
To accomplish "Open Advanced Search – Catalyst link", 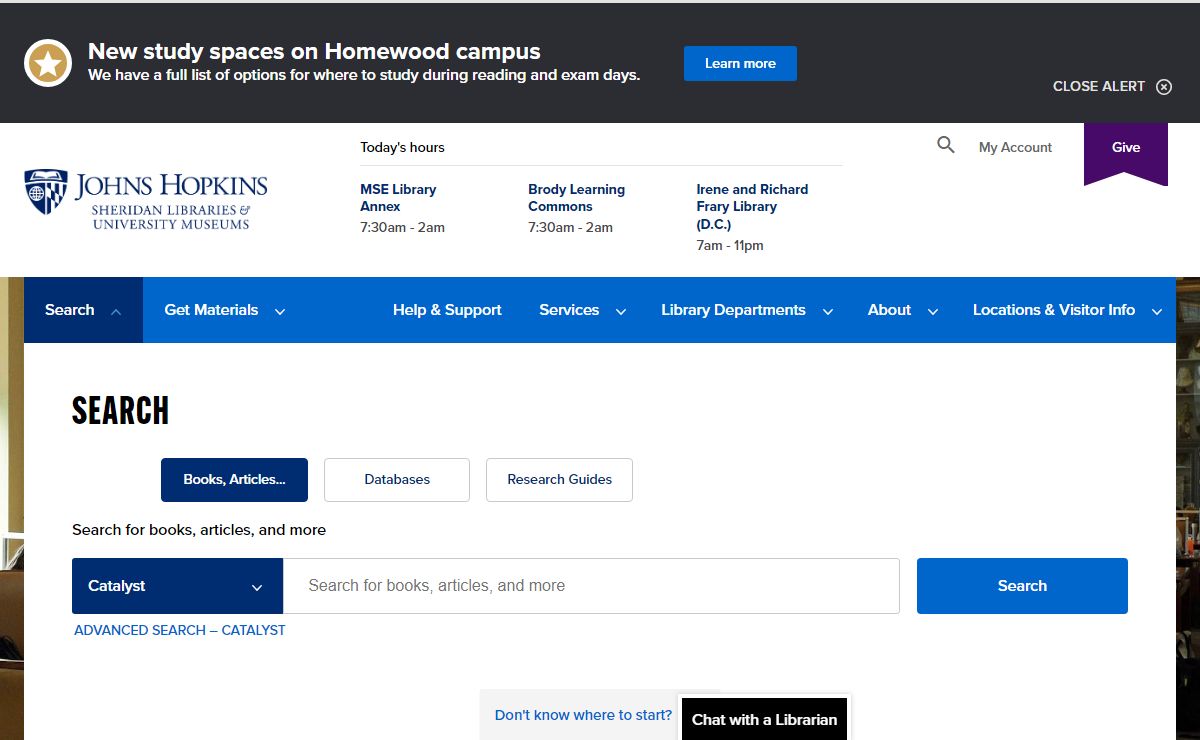I will point(180,630).
